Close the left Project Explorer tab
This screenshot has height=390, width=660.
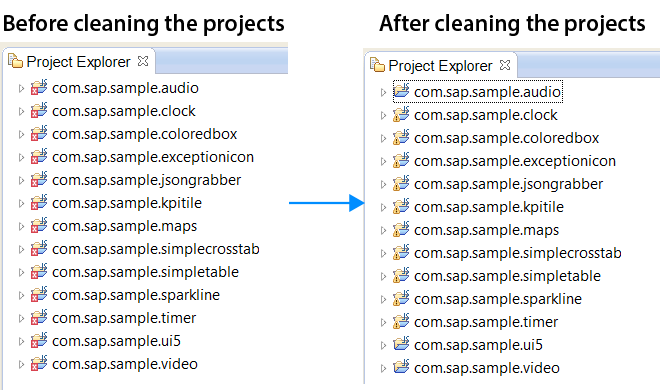point(143,61)
